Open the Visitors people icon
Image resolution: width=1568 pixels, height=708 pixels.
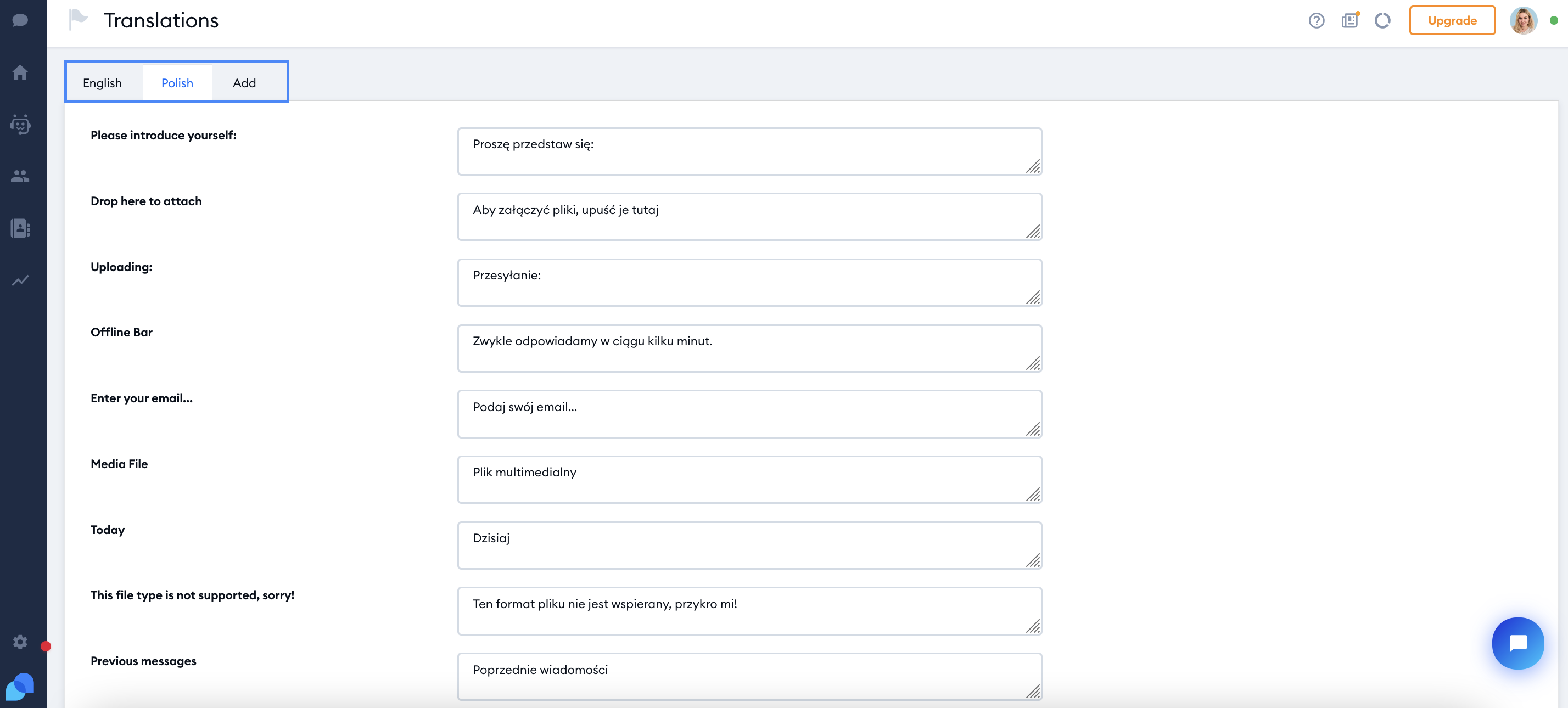(x=20, y=176)
